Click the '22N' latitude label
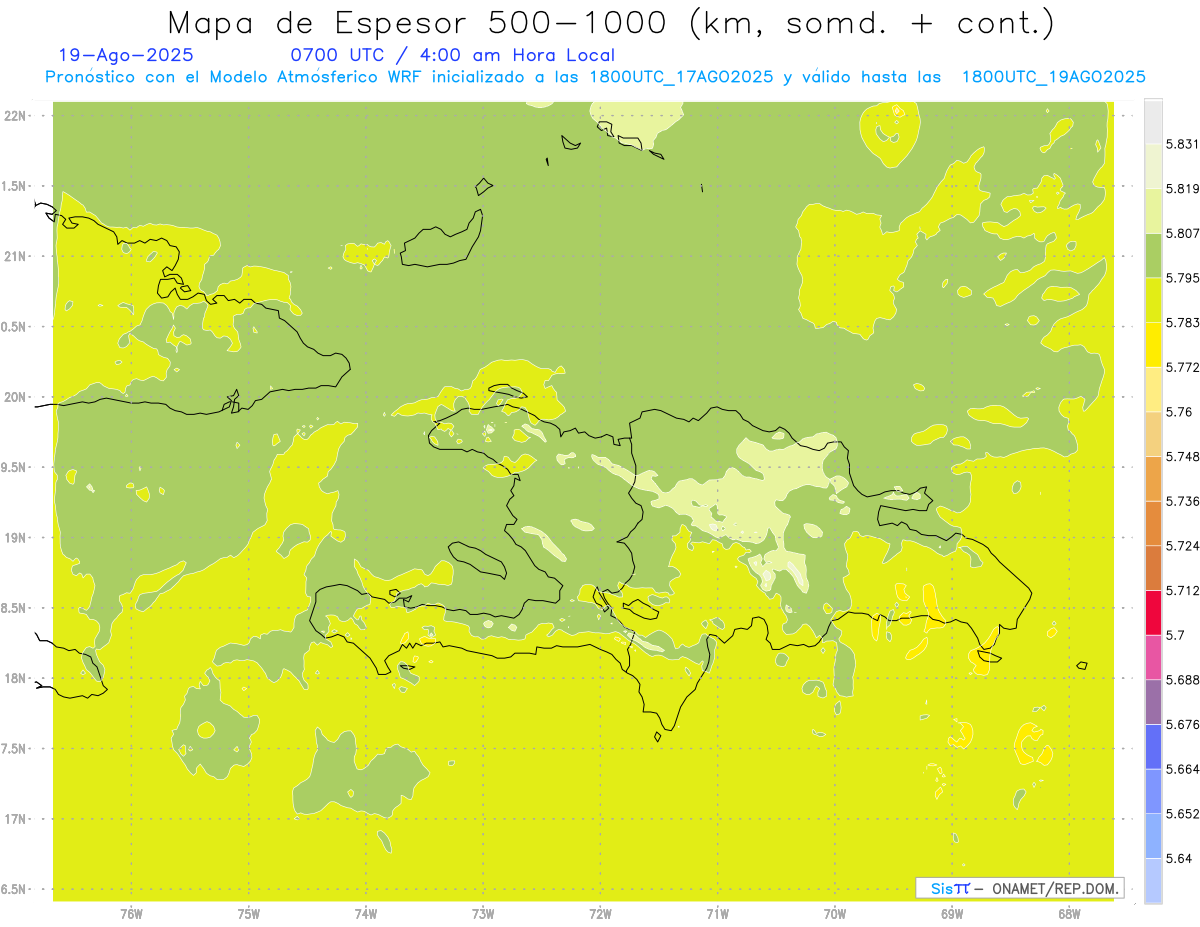 tap(15, 116)
